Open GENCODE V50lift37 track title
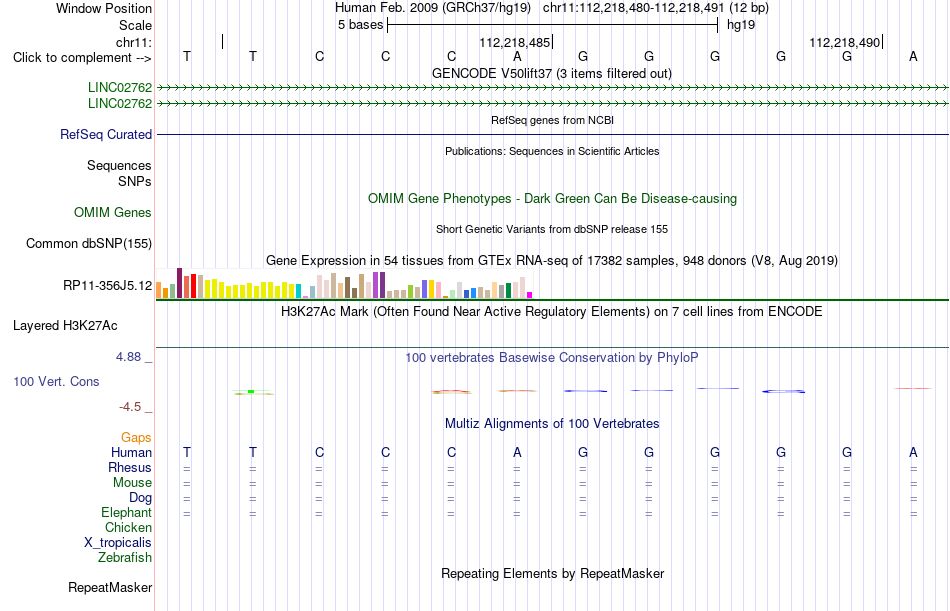 point(552,73)
